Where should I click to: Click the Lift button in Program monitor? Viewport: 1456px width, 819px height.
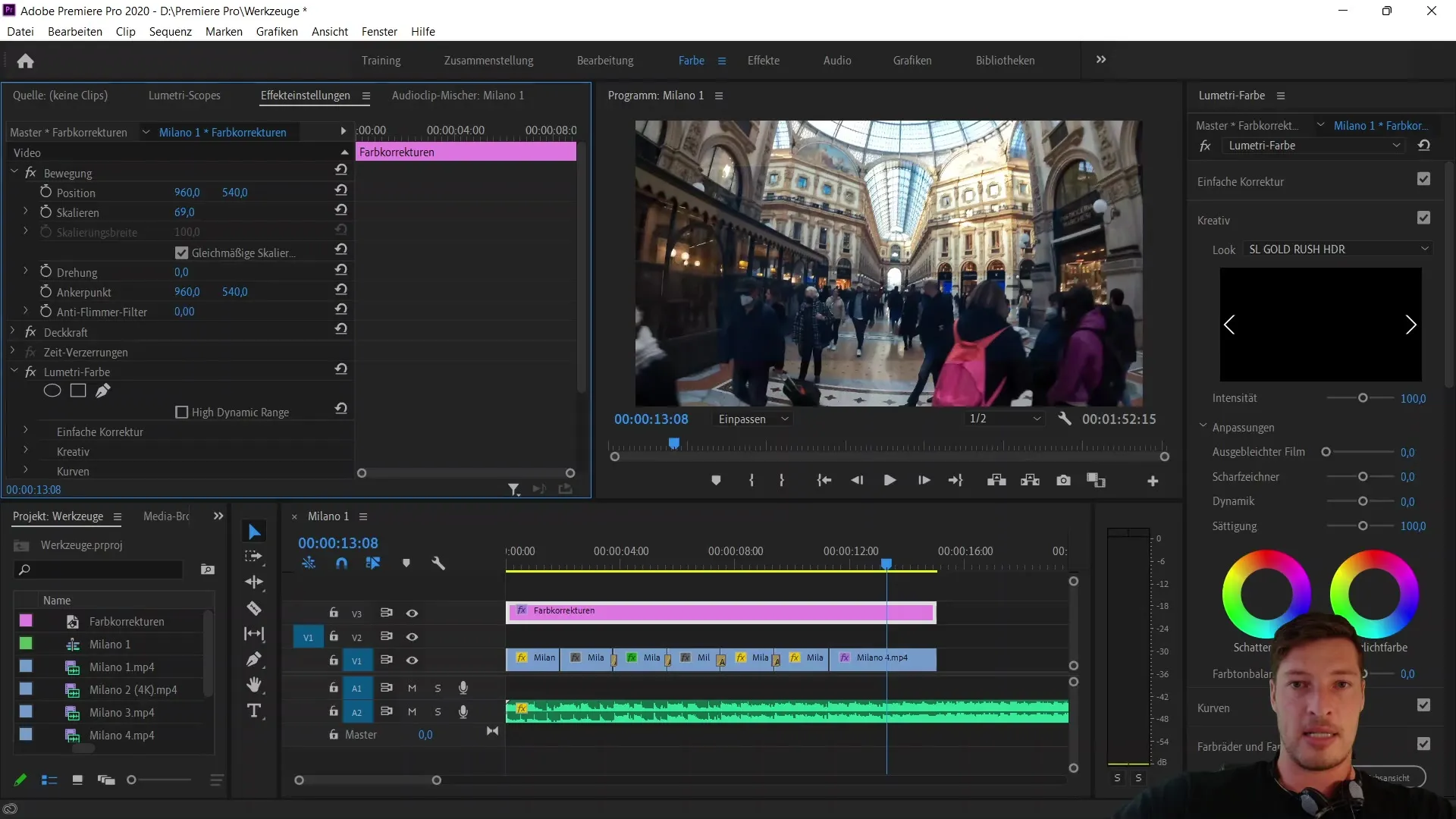tap(996, 480)
